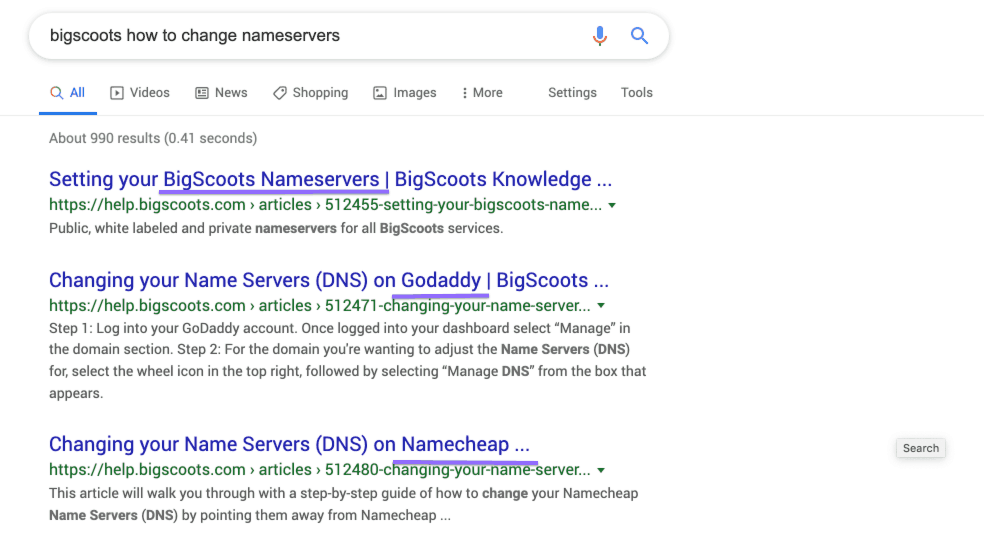This screenshot has height=548, width=984.
Task: Click the 512455-setting-your-bigscoots-name green URL
Action: [x=325, y=205]
